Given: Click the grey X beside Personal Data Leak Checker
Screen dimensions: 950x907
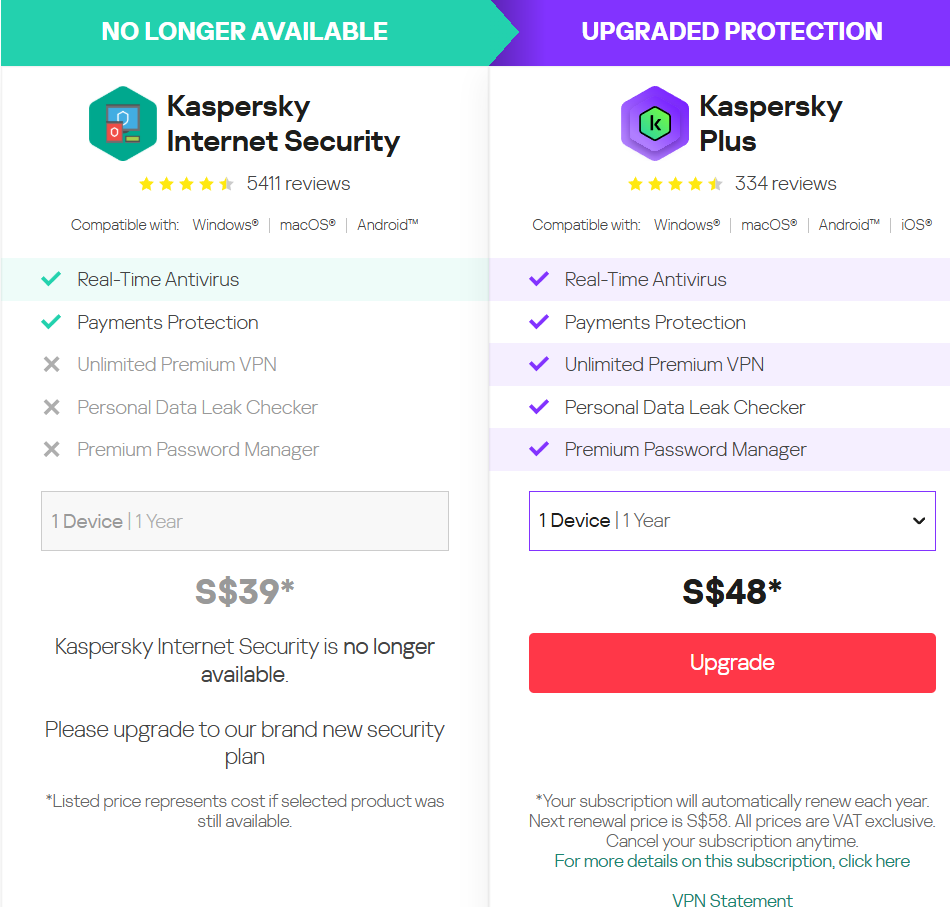Looking at the screenshot, I should [51, 407].
